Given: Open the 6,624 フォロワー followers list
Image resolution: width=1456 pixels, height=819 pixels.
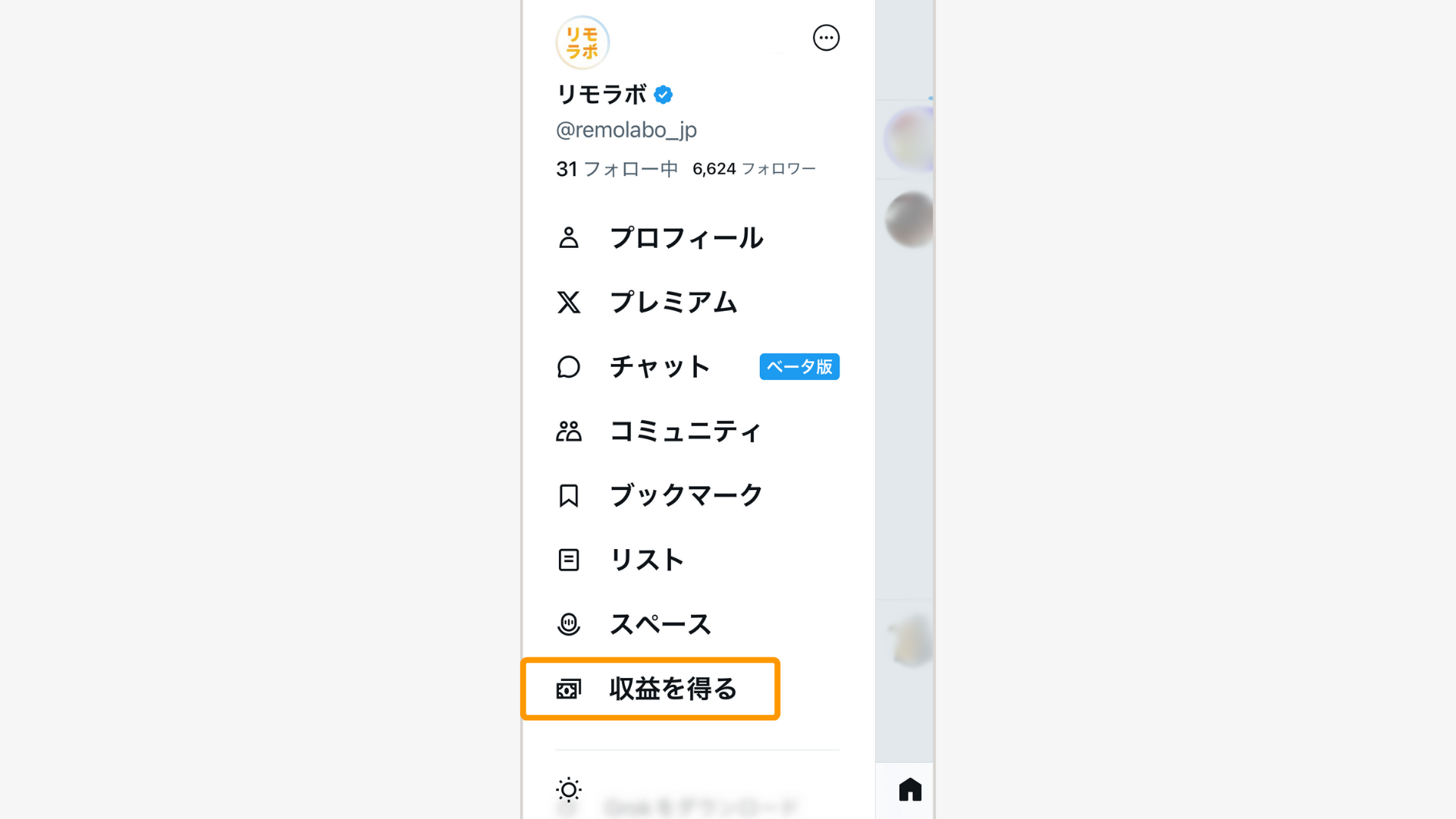Looking at the screenshot, I should [x=754, y=169].
